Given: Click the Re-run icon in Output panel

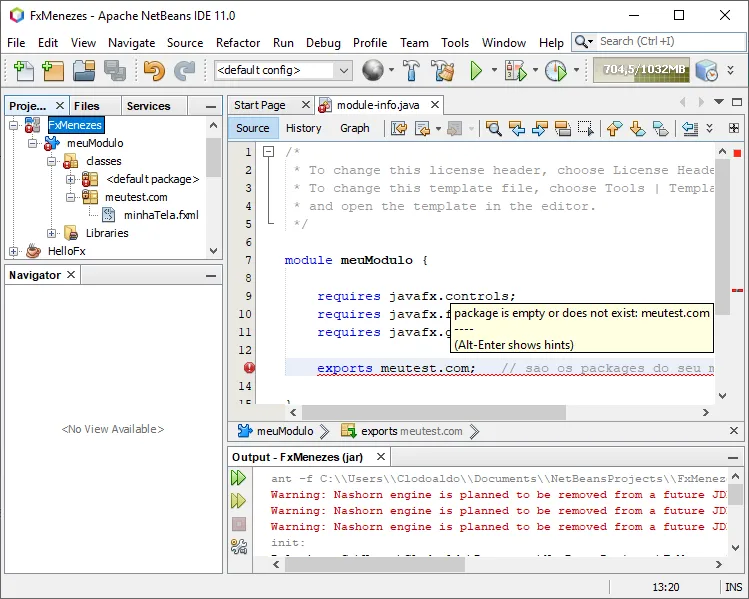Looking at the screenshot, I should coord(239,479).
